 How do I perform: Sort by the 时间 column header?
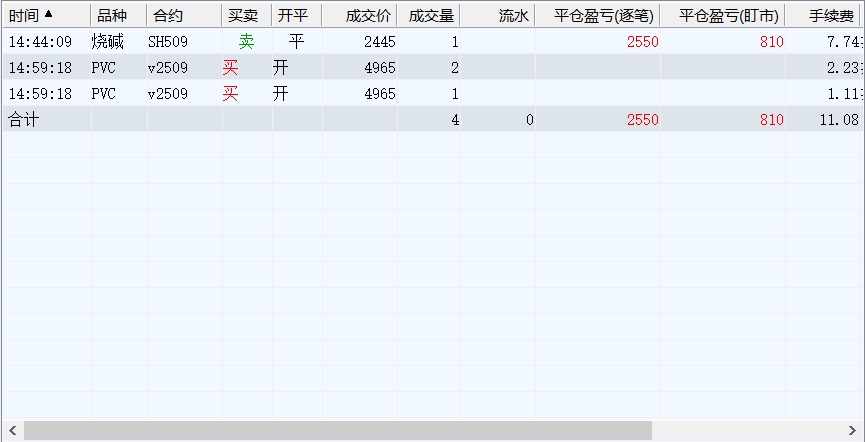[x=46, y=15]
